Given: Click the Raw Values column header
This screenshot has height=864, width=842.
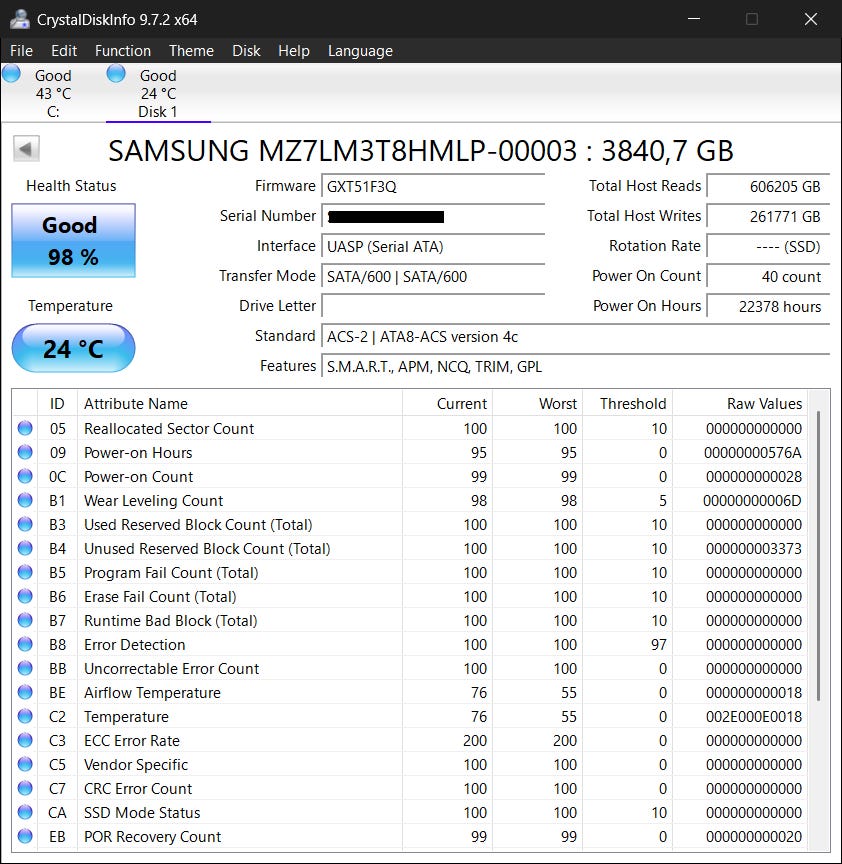Looking at the screenshot, I should coord(764,404).
